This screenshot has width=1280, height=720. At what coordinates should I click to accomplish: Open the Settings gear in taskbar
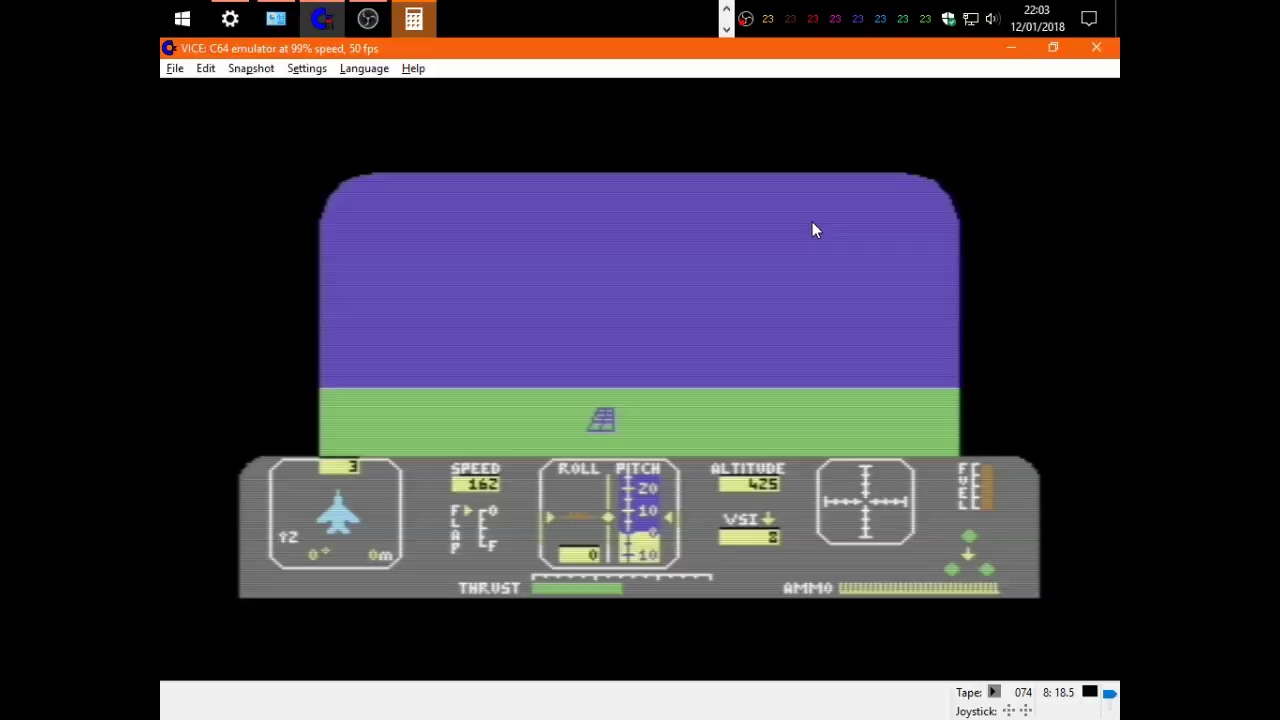tap(230, 18)
